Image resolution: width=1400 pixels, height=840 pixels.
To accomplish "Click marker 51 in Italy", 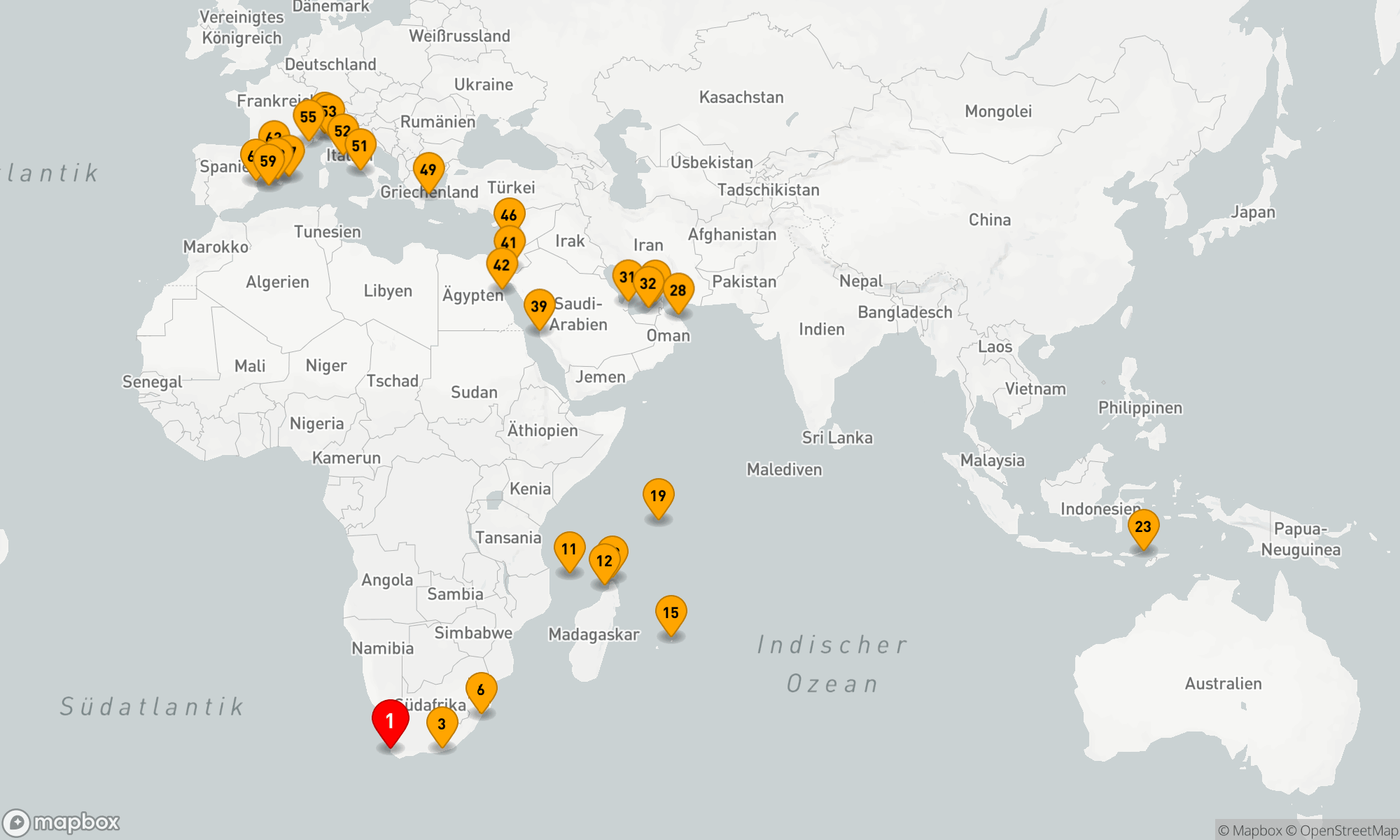I will coord(360,146).
